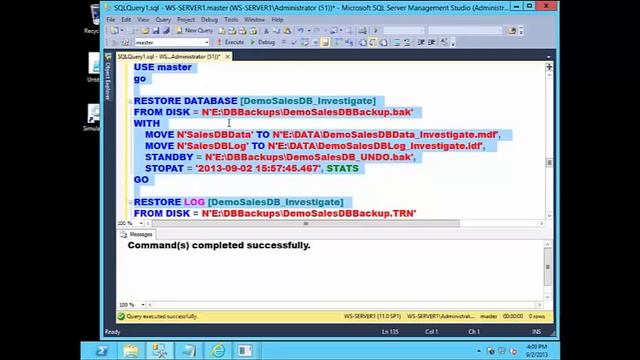Viewport: 640px width, 360px height.
Task: Click the Cancel Executing Query icon
Action: [x=284, y=42]
